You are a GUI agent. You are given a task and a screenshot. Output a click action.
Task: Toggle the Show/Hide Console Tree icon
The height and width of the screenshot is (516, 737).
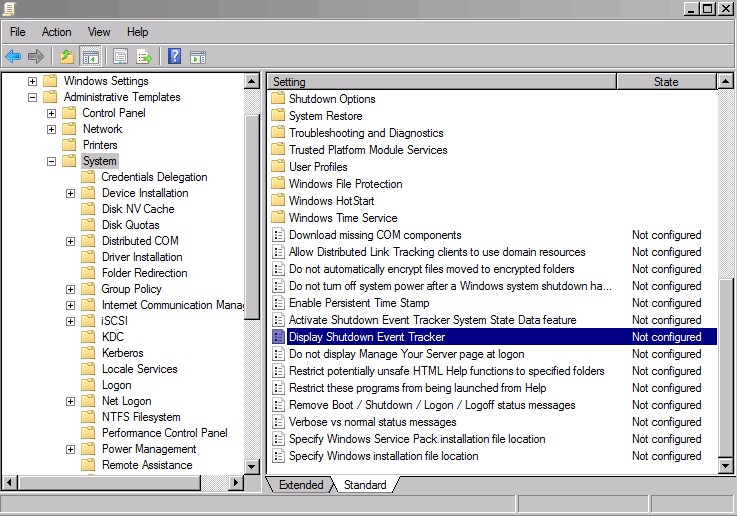point(90,57)
